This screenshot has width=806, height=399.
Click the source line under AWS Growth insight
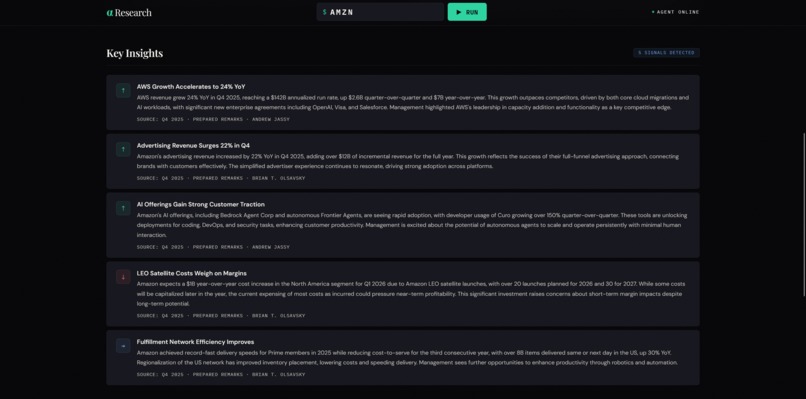click(213, 119)
